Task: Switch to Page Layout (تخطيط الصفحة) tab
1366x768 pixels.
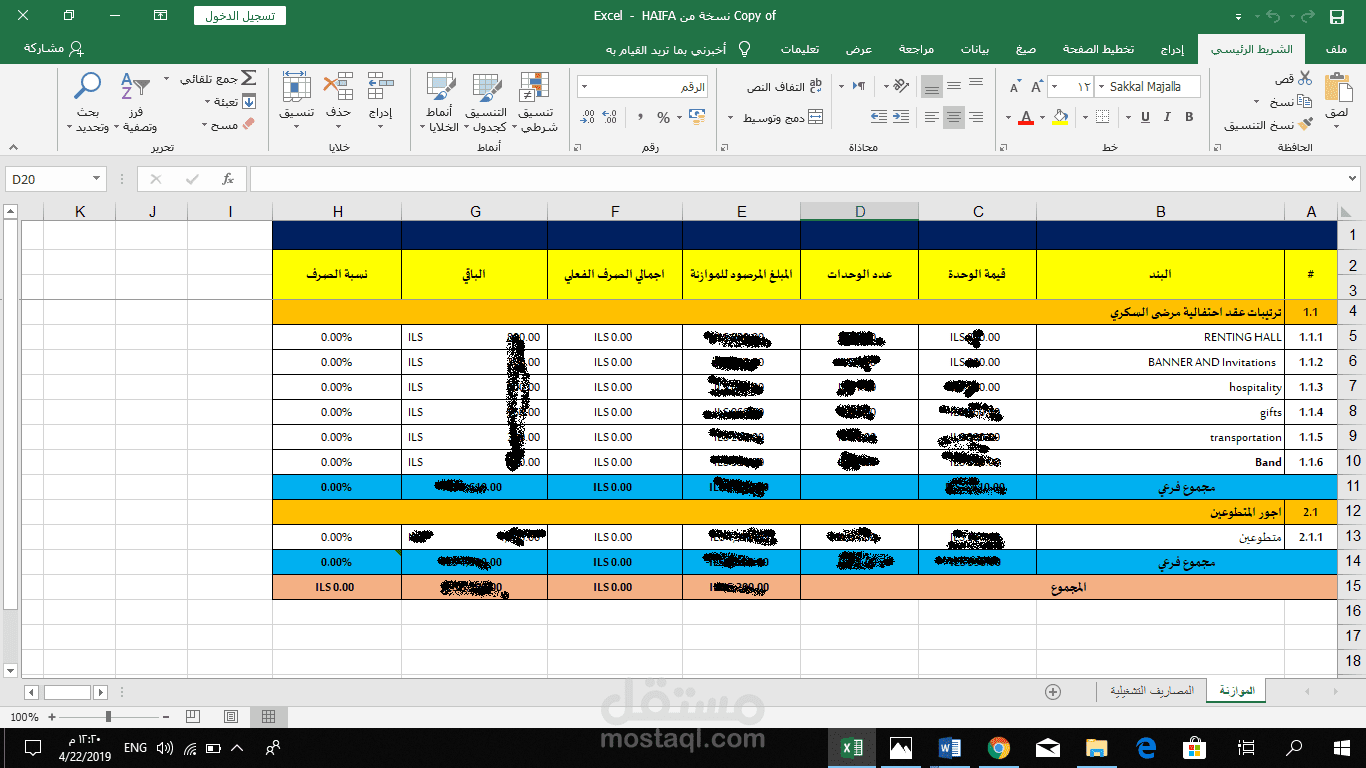Action: coord(1098,49)
